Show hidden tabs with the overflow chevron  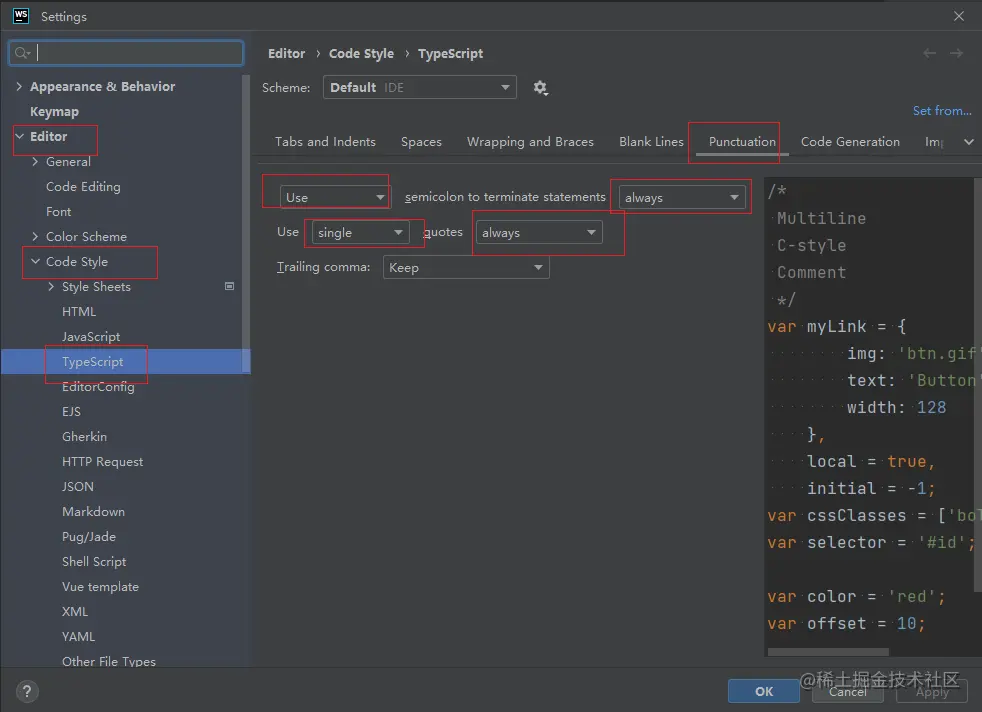pyautogui.click(x=968, y=142)
